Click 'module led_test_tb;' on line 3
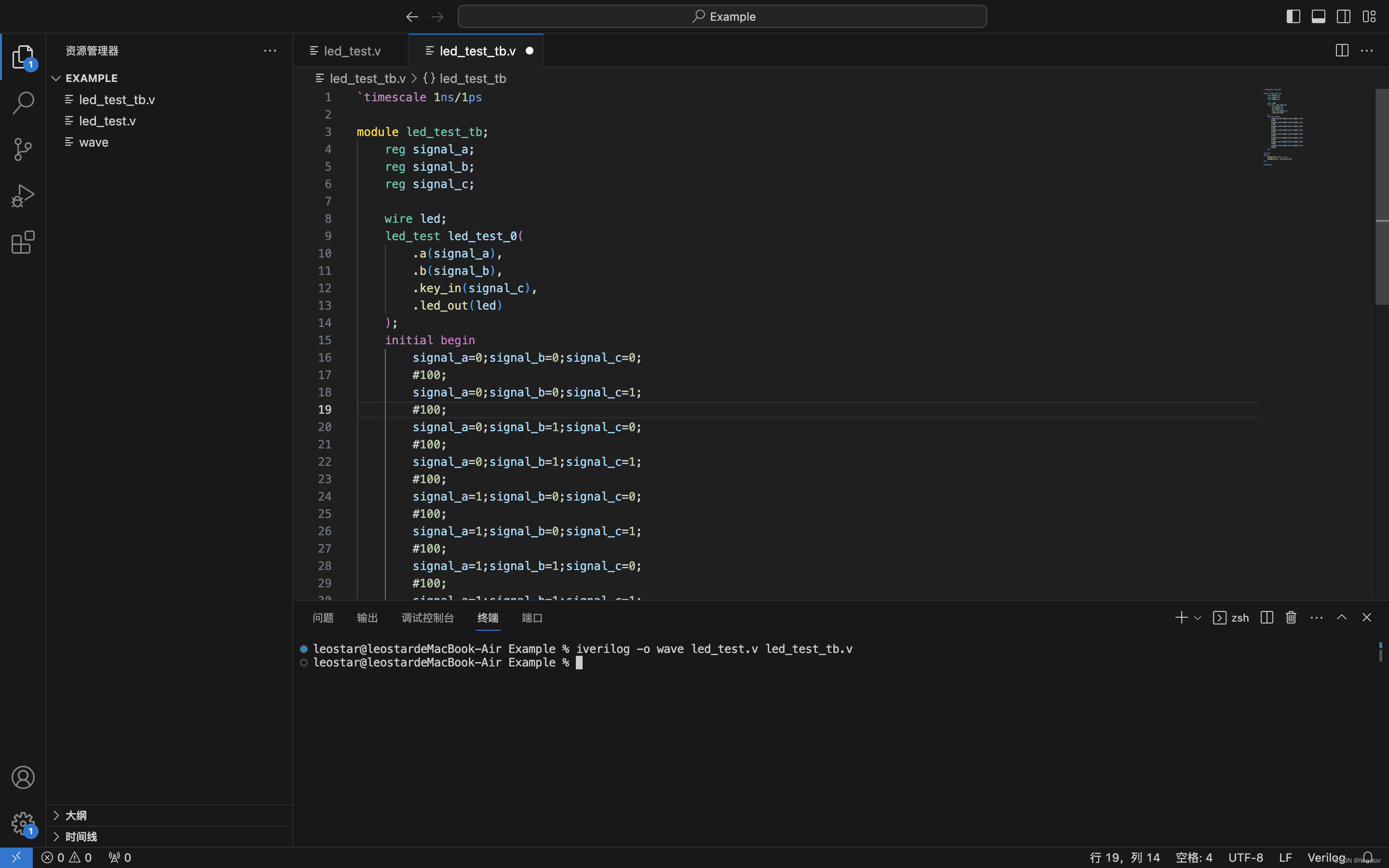The height and width of the screenshot is (868, 1389). pos(422,132)
